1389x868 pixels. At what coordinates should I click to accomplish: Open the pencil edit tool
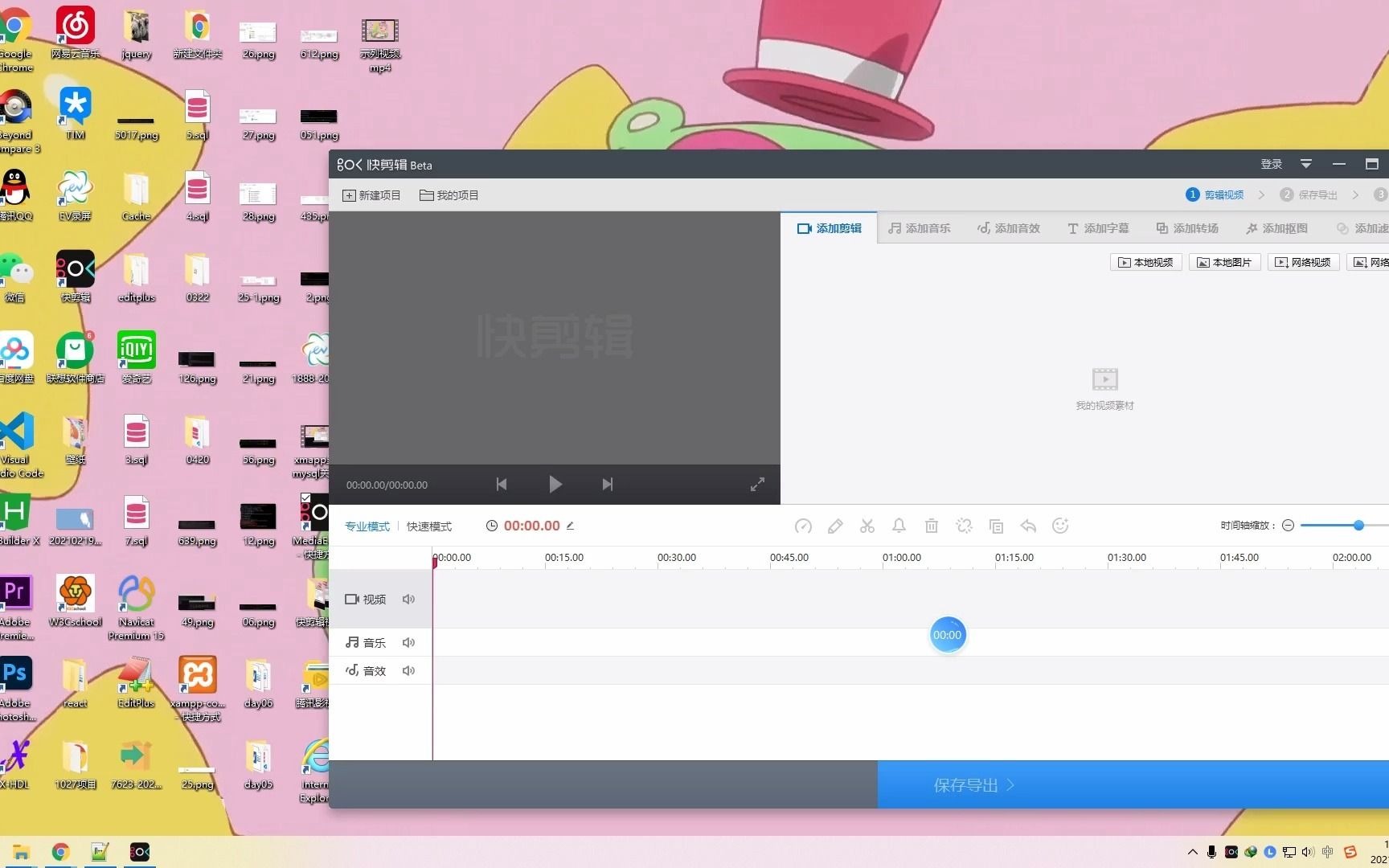click(835, 526)
